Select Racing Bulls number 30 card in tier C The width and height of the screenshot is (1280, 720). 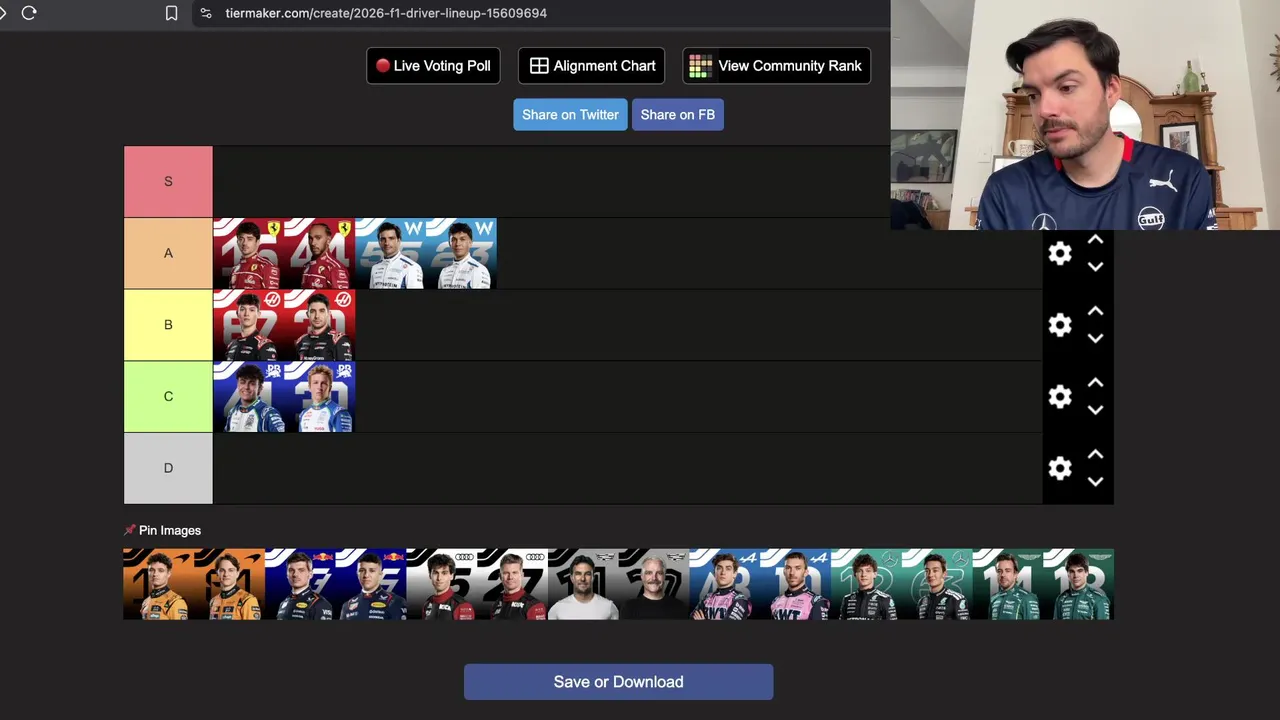[319, 397]
